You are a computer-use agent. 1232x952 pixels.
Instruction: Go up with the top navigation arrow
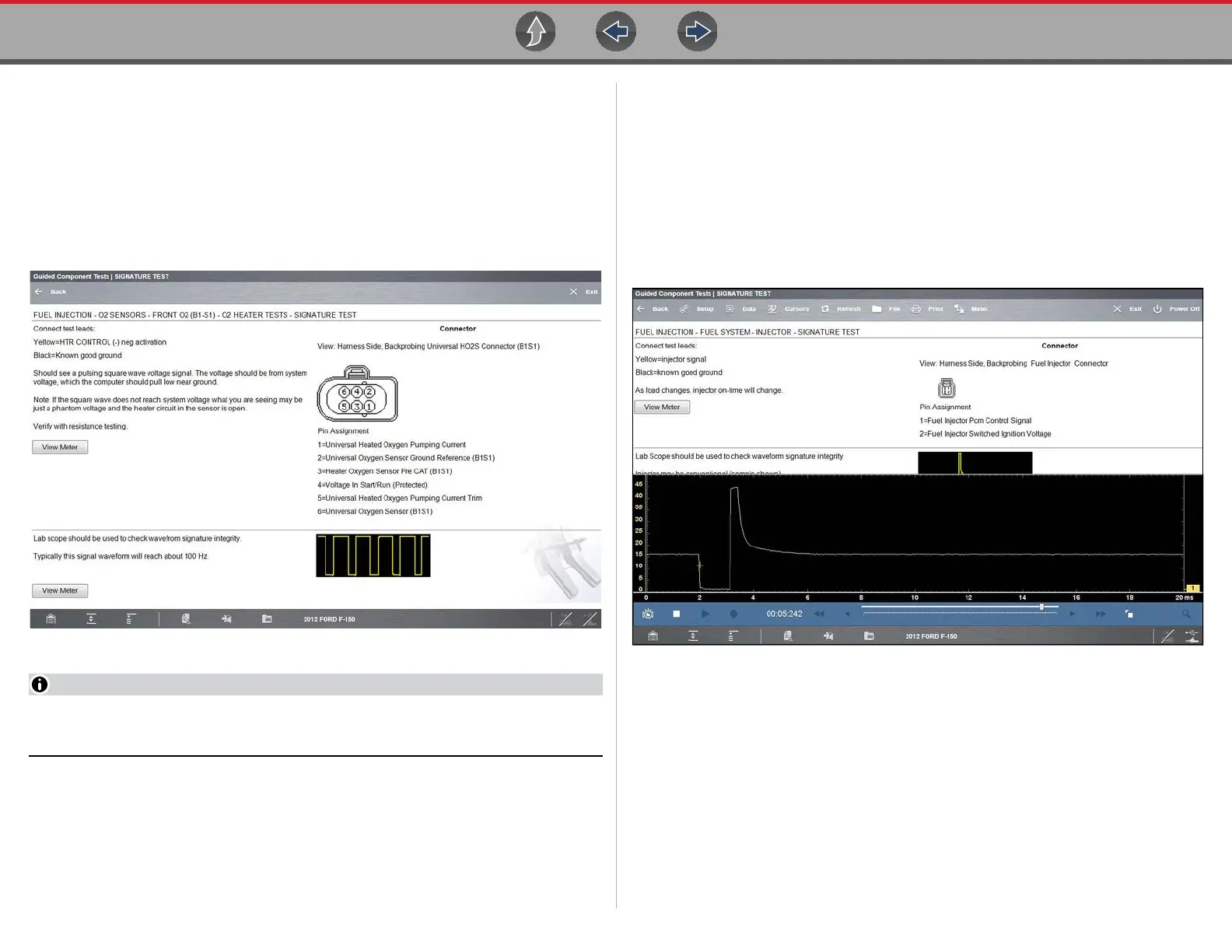click(536, 32)
